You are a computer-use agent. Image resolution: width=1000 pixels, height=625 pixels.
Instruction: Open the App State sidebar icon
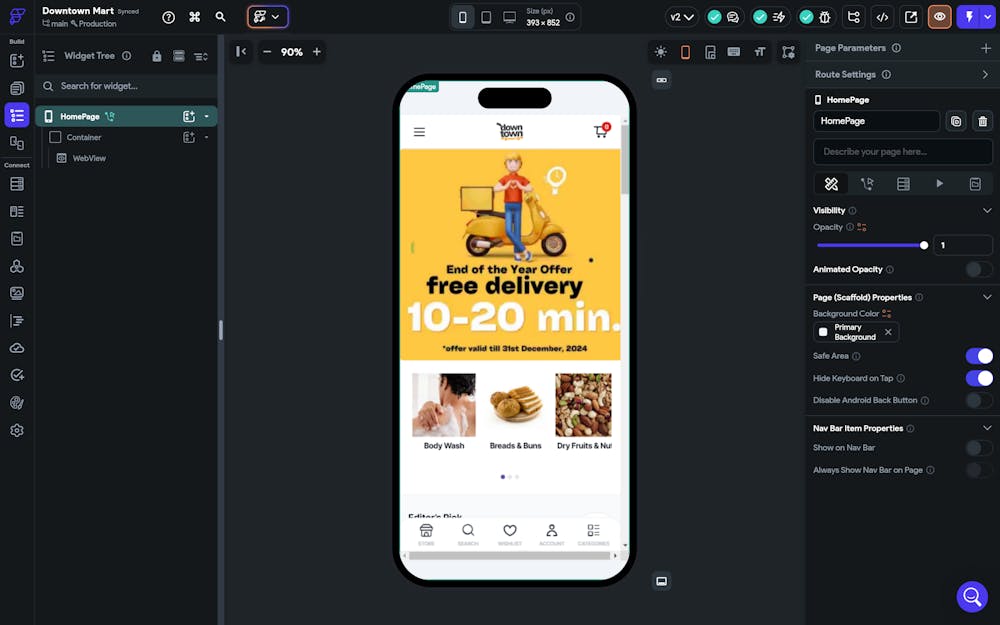[x=17, y=239]
